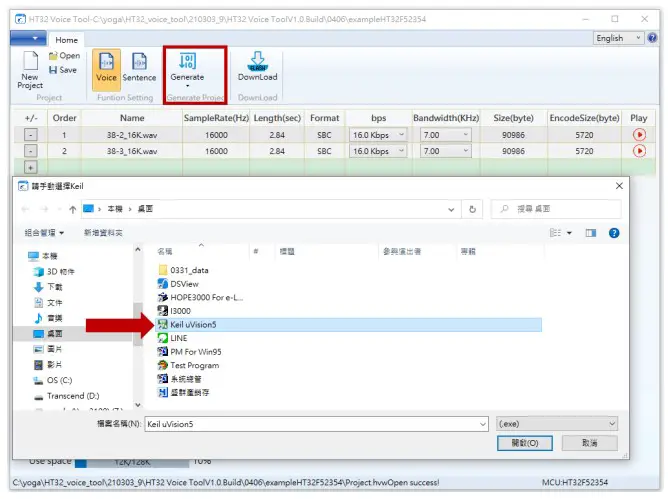The height and width of the screenshot is (499, 668).
Task: Open the (.exe) file type dropdown
Action: (x=557, y=424)
